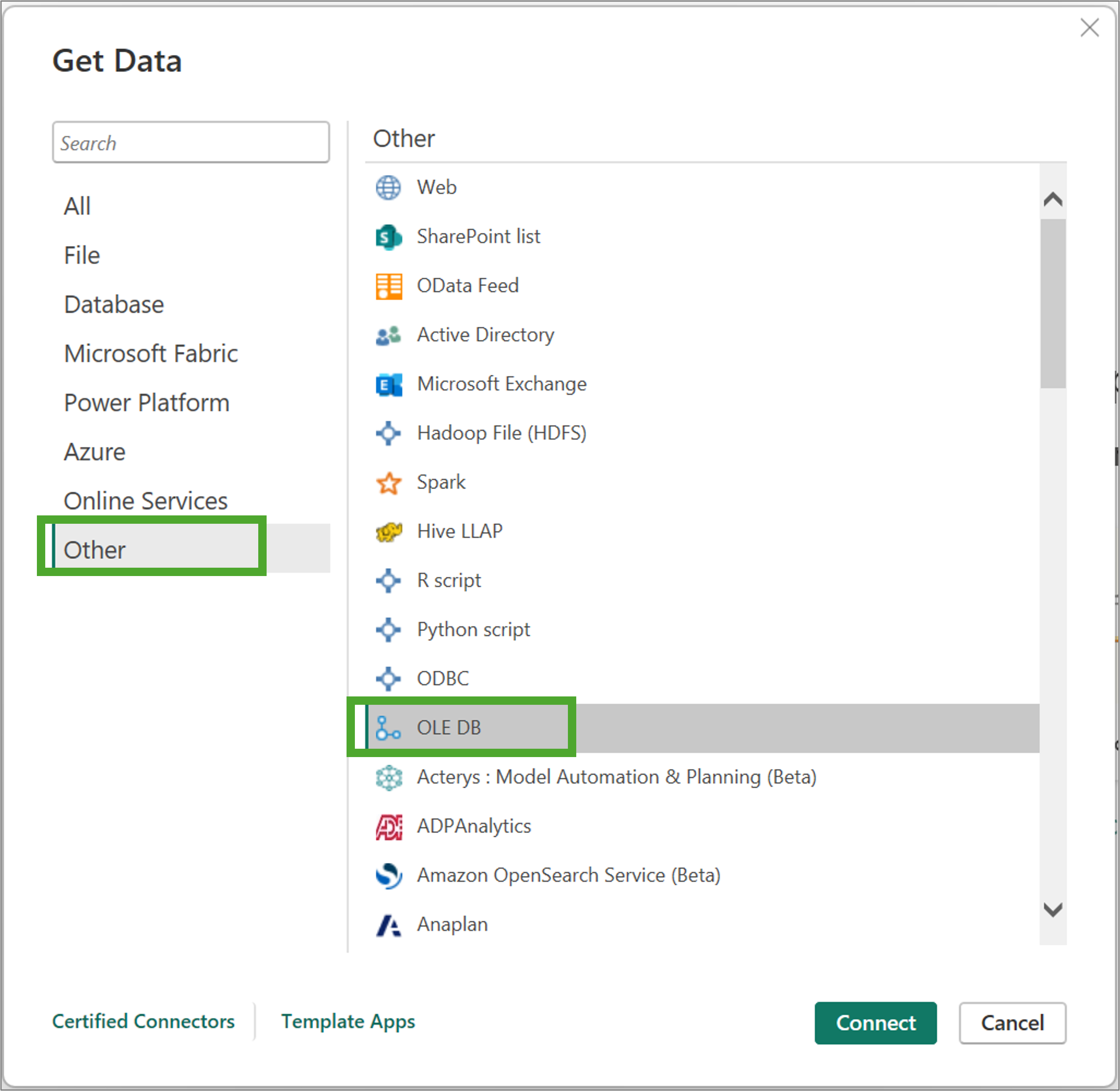Click the OLE DB connector icon

(388, 728)
